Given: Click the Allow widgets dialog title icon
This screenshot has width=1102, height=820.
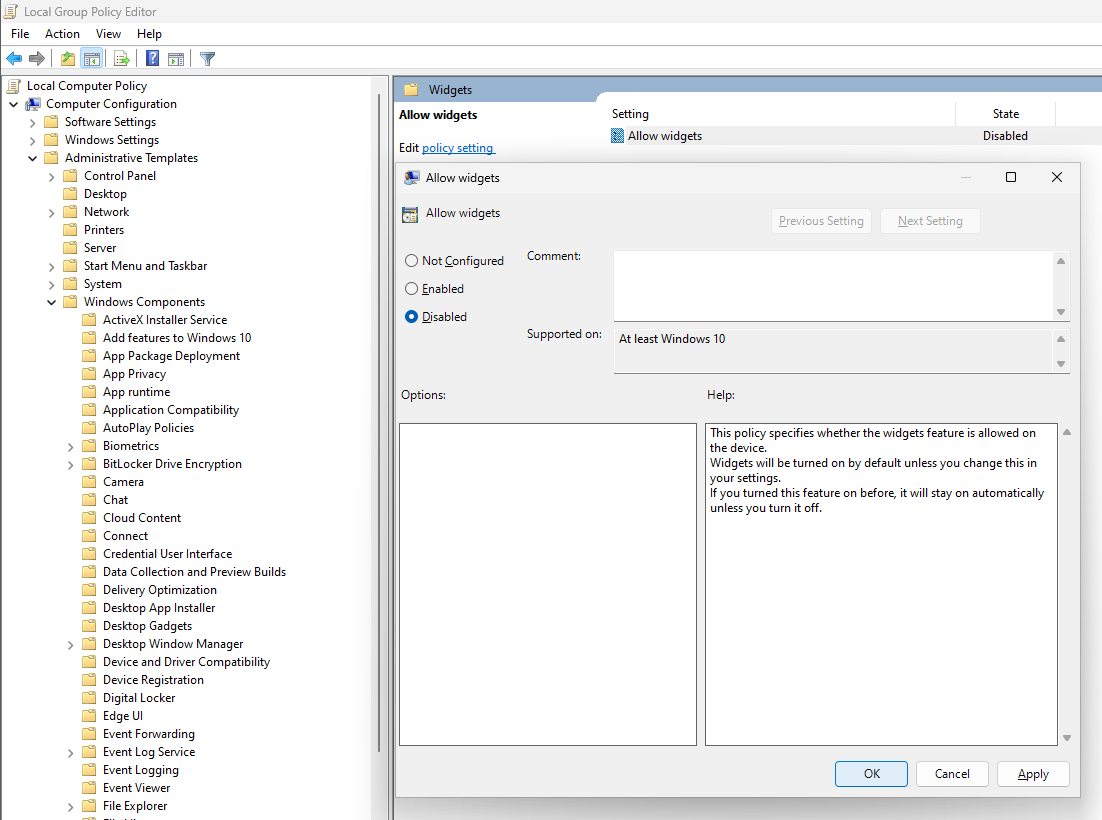Looking at the screenshot, I should pyautogui.click(x=412, y=178).
